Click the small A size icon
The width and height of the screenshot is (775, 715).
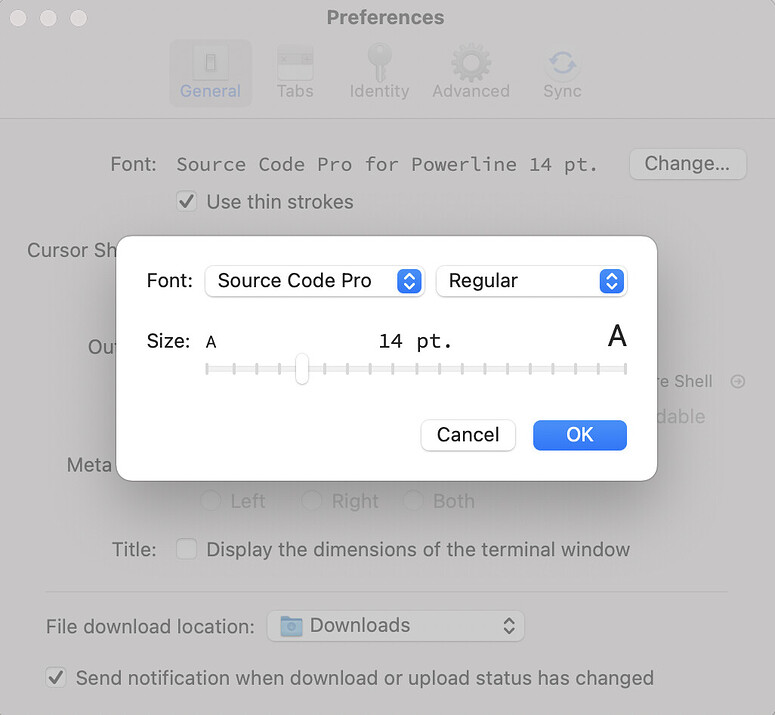211,342
